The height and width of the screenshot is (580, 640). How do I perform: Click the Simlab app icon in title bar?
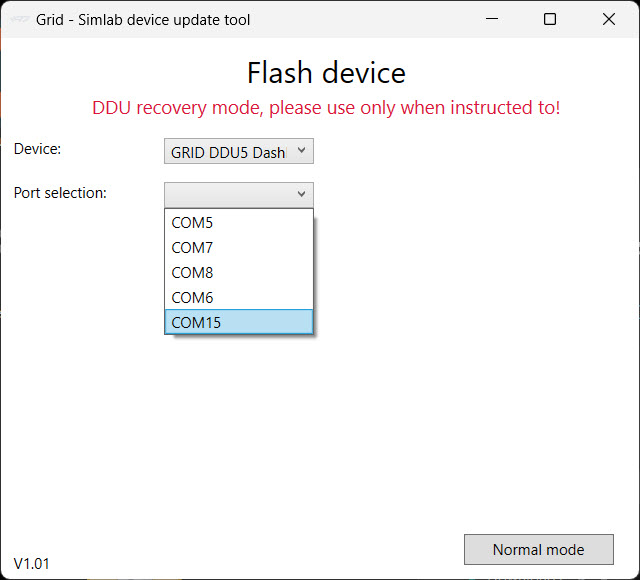click(19, 19)
